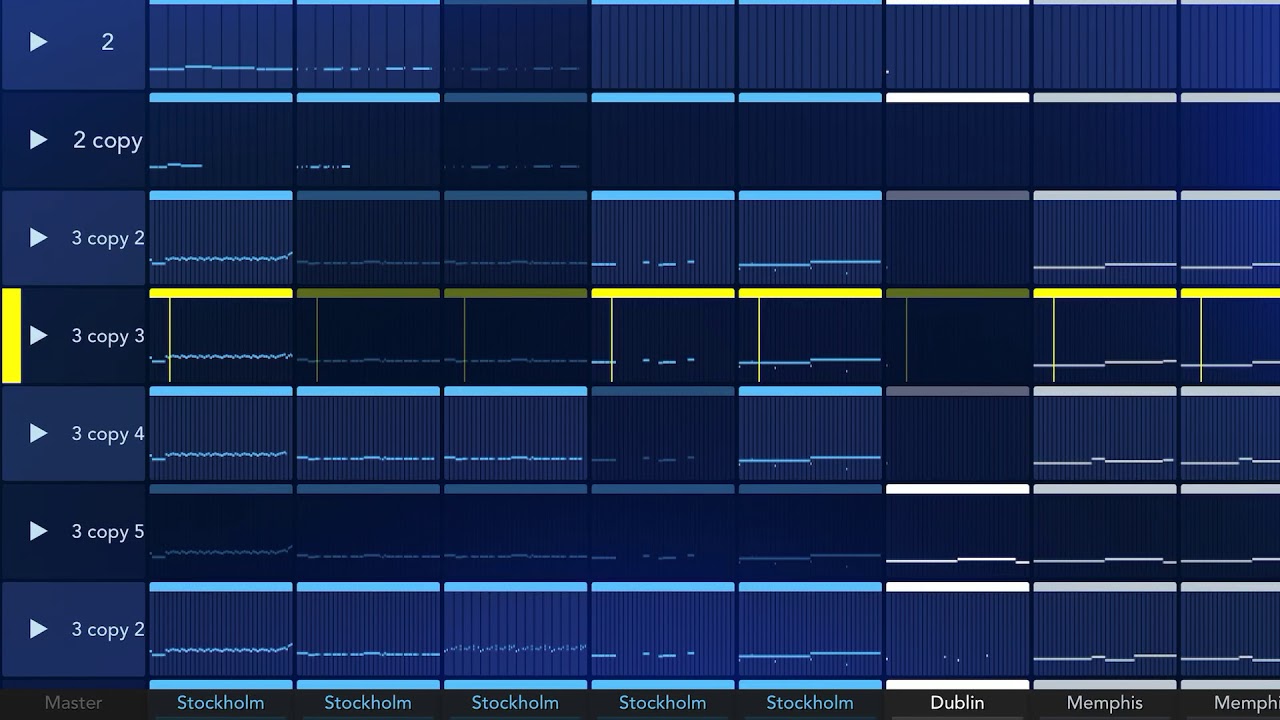
Task: Play the 3 copy 3 track
Action: tap(38, 336)
